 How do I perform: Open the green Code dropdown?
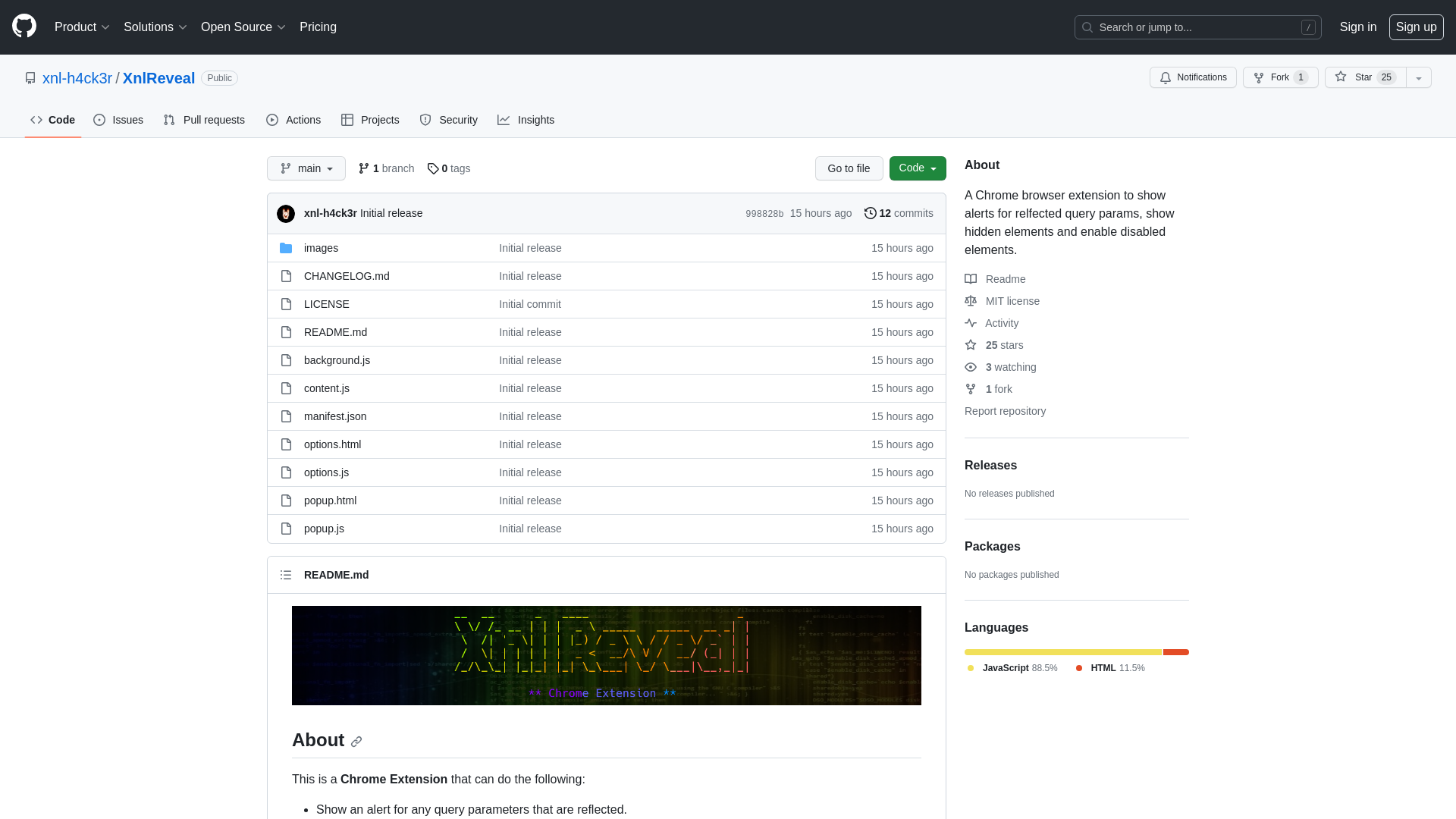pyautogui.click(x=918, y=168)
